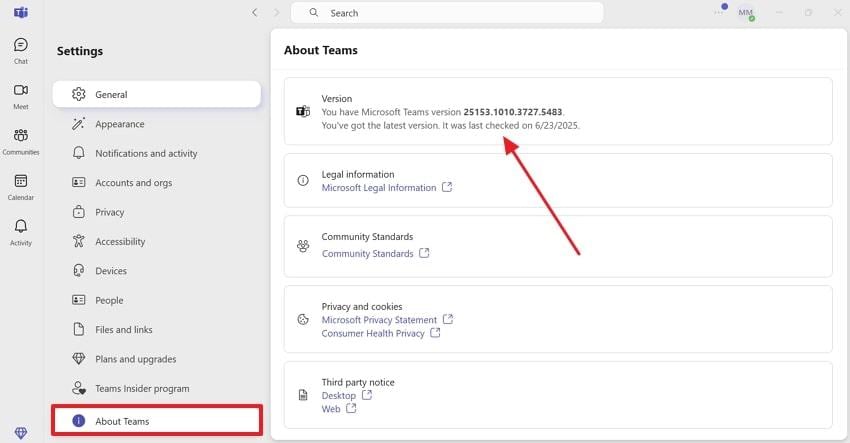The image size is (850, 443).
Task: Click the info icon beside About Teams
Action: point(79,421)
